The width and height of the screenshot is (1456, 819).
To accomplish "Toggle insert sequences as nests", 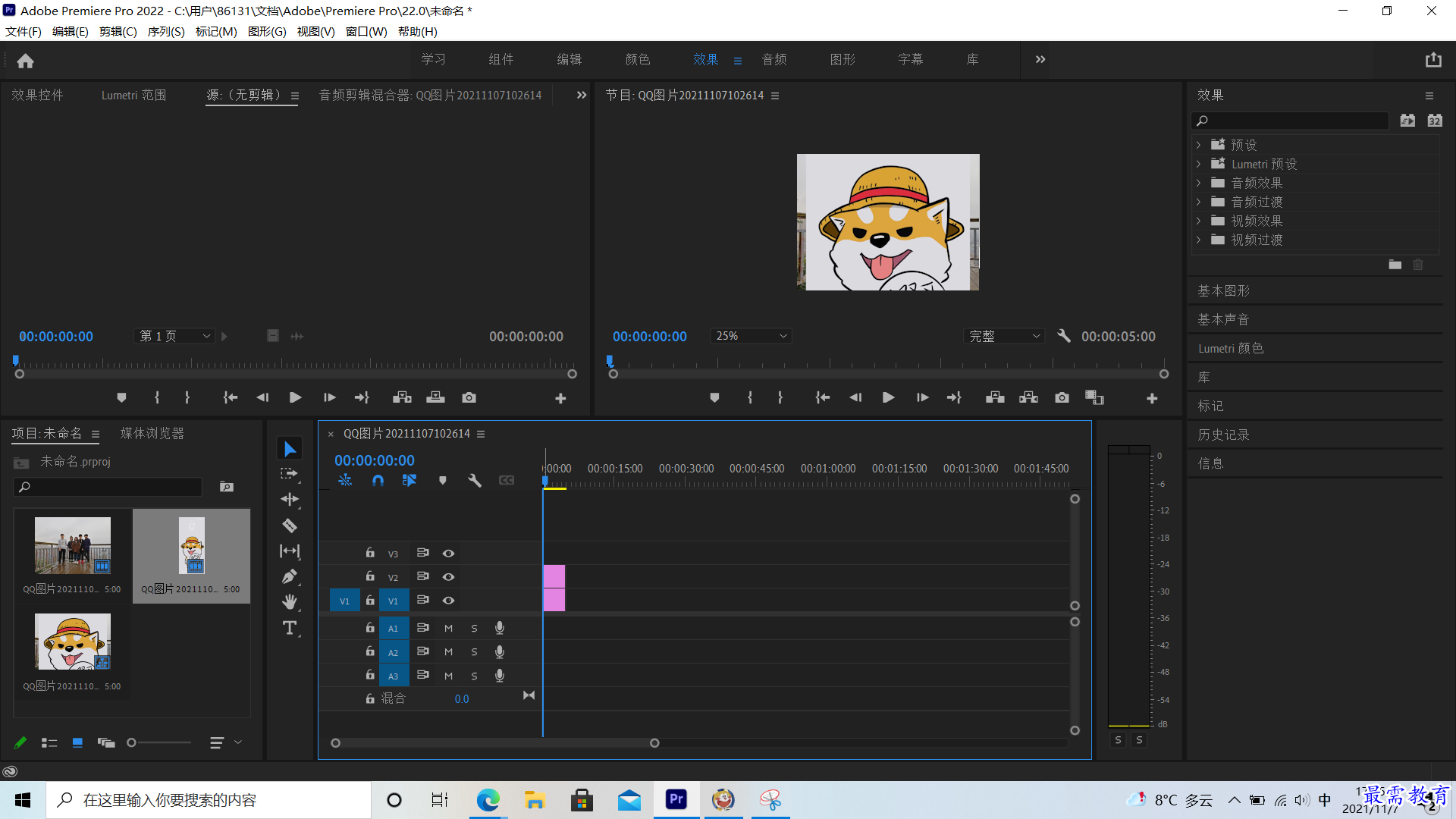I will tap(345, 480).
